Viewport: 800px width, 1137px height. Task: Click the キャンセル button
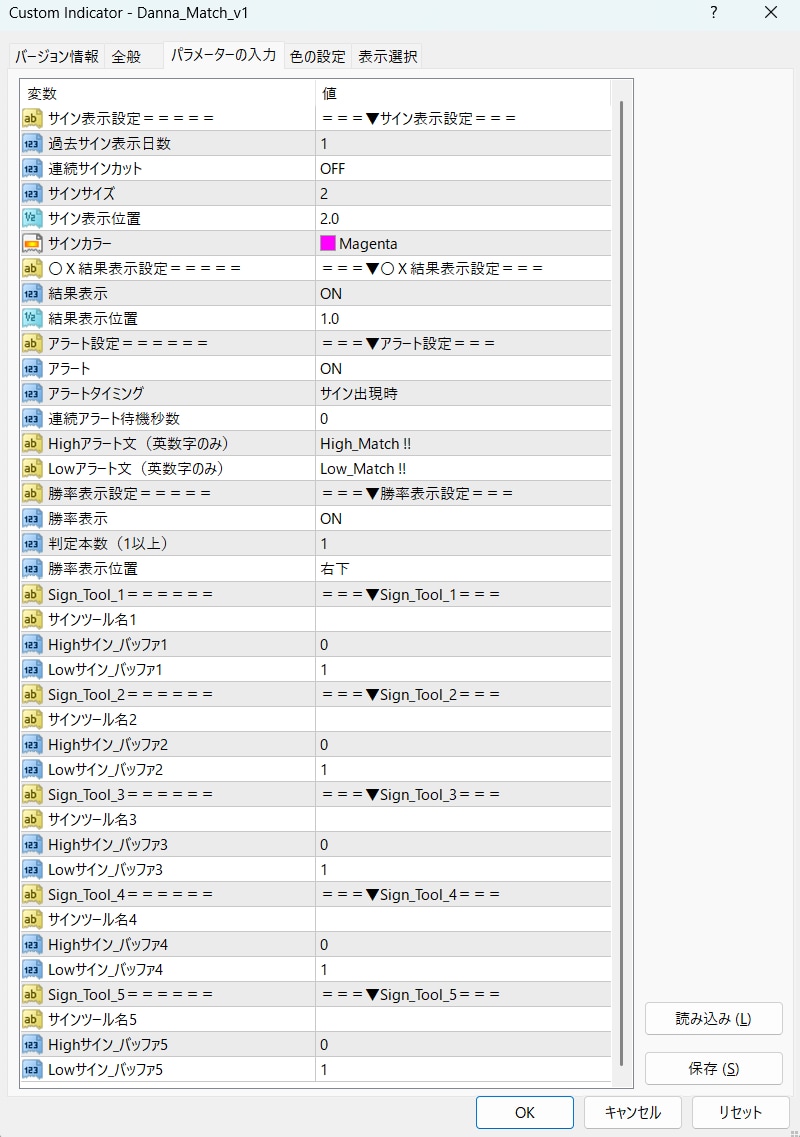tap(632, 1112)
